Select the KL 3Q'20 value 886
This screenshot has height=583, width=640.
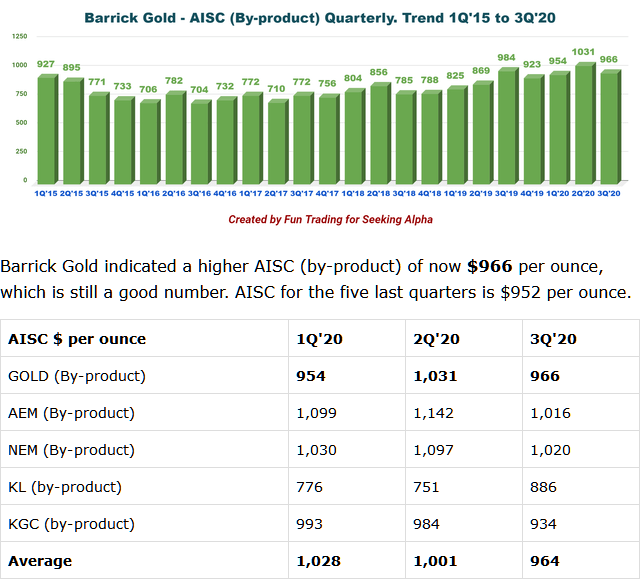point(545,487)
